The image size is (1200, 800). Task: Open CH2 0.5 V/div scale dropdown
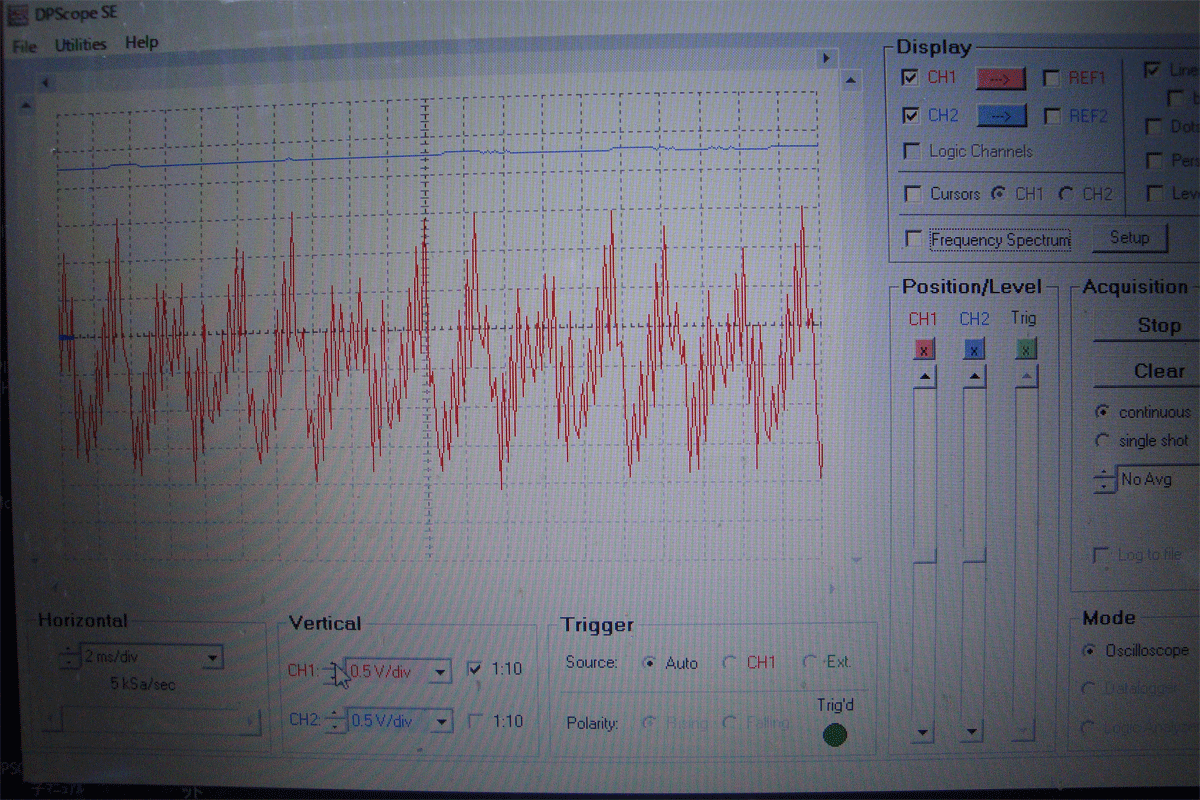click(x=440, y=721)
